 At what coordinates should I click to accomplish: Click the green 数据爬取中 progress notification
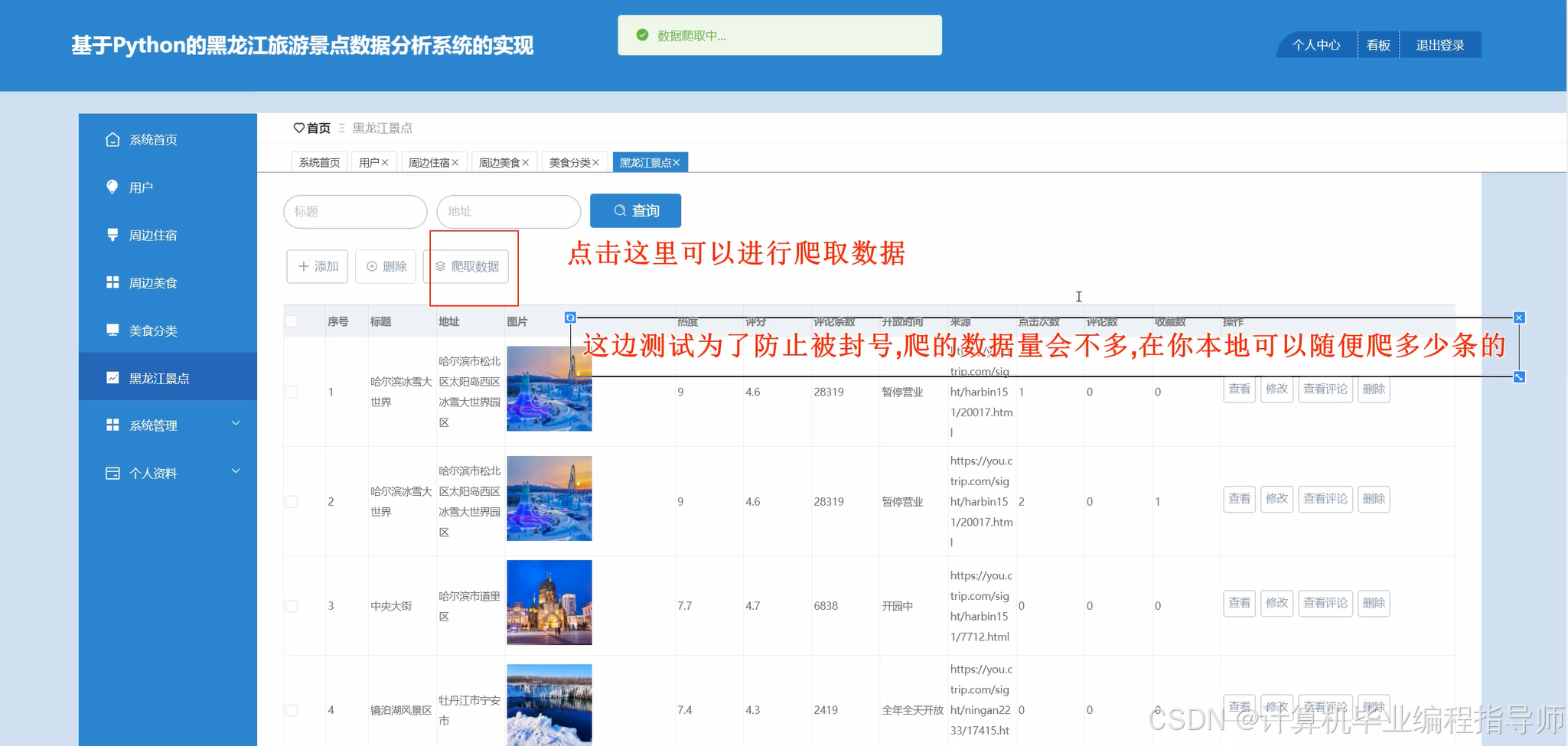pos(778,35)
